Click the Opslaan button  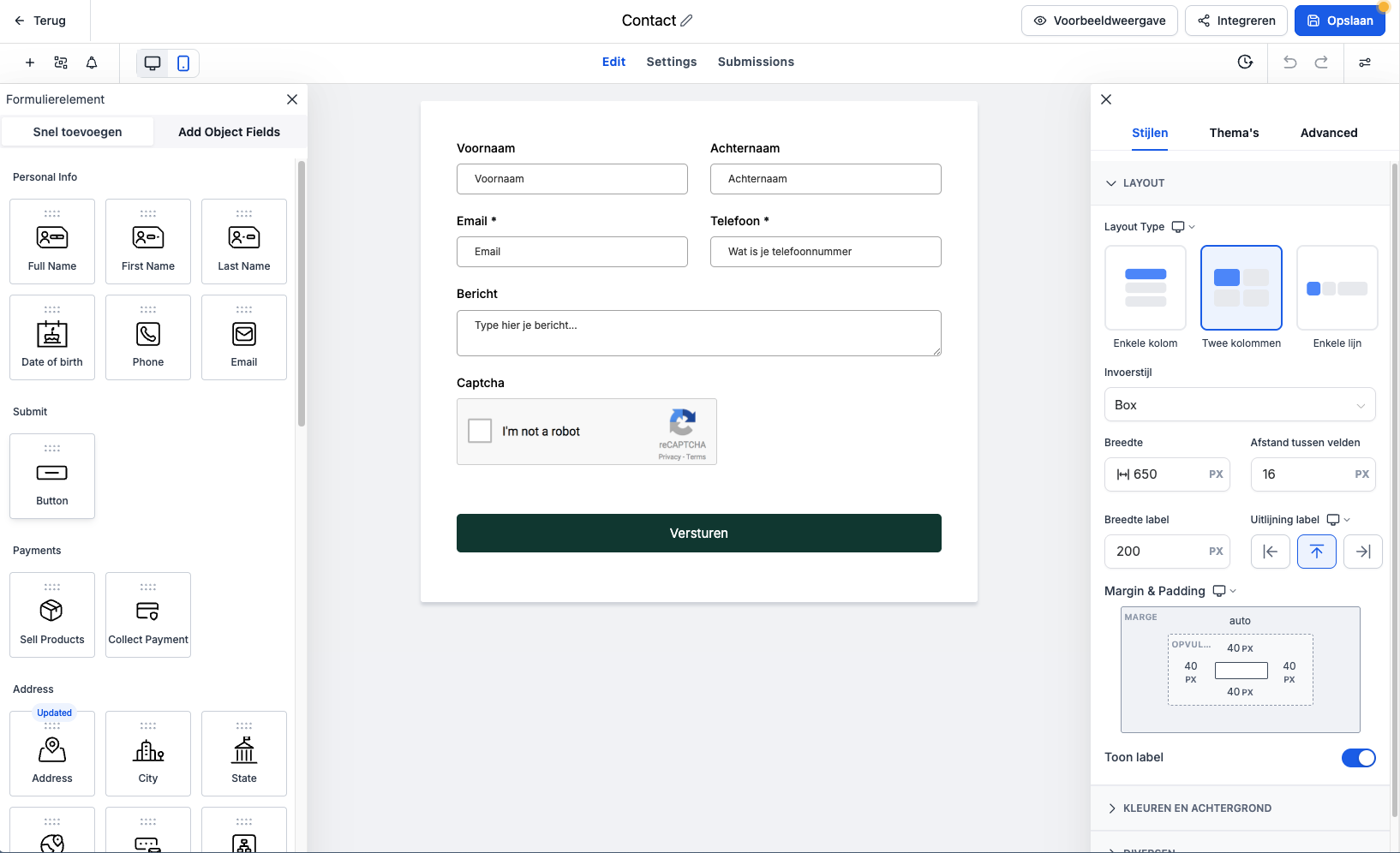coord(1339,21)
